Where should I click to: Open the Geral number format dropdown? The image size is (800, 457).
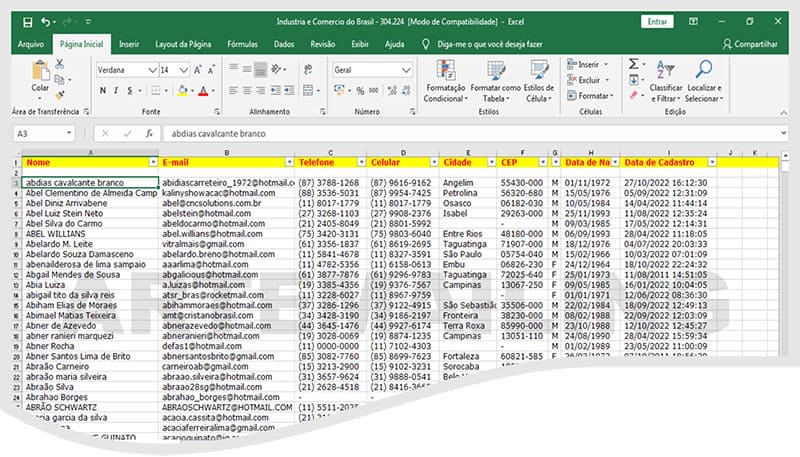[x=406, y=70]
